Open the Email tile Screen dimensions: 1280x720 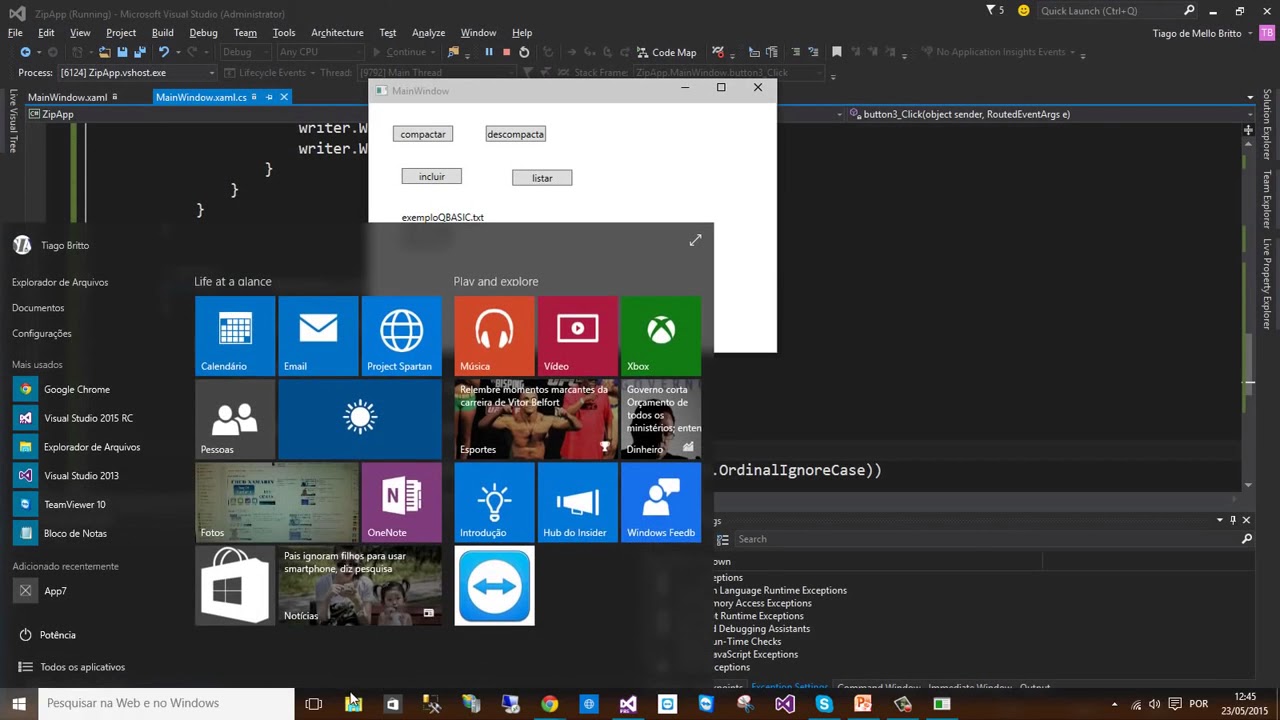tap(318, 335)
